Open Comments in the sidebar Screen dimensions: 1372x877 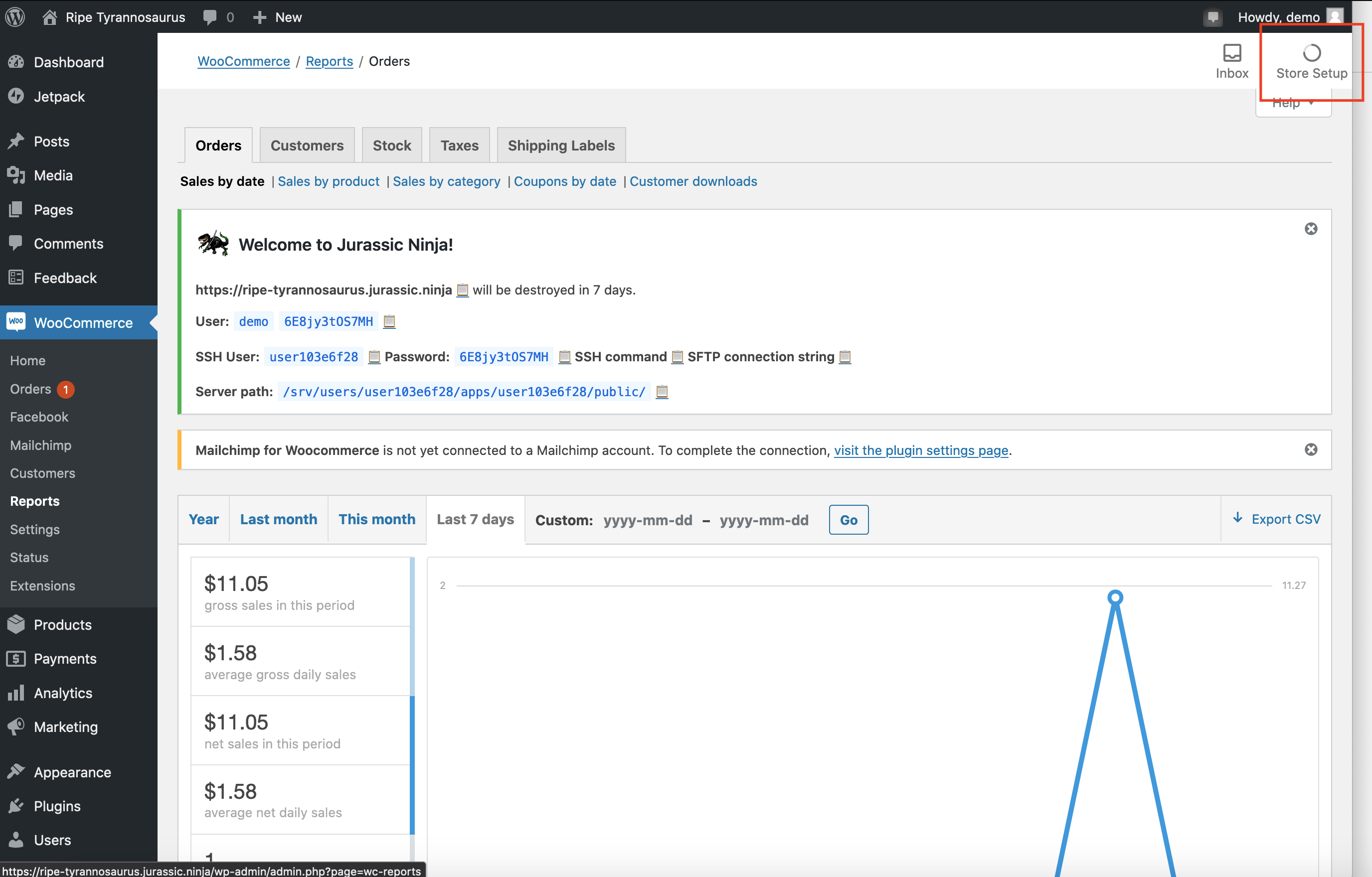tap(79, 244)
